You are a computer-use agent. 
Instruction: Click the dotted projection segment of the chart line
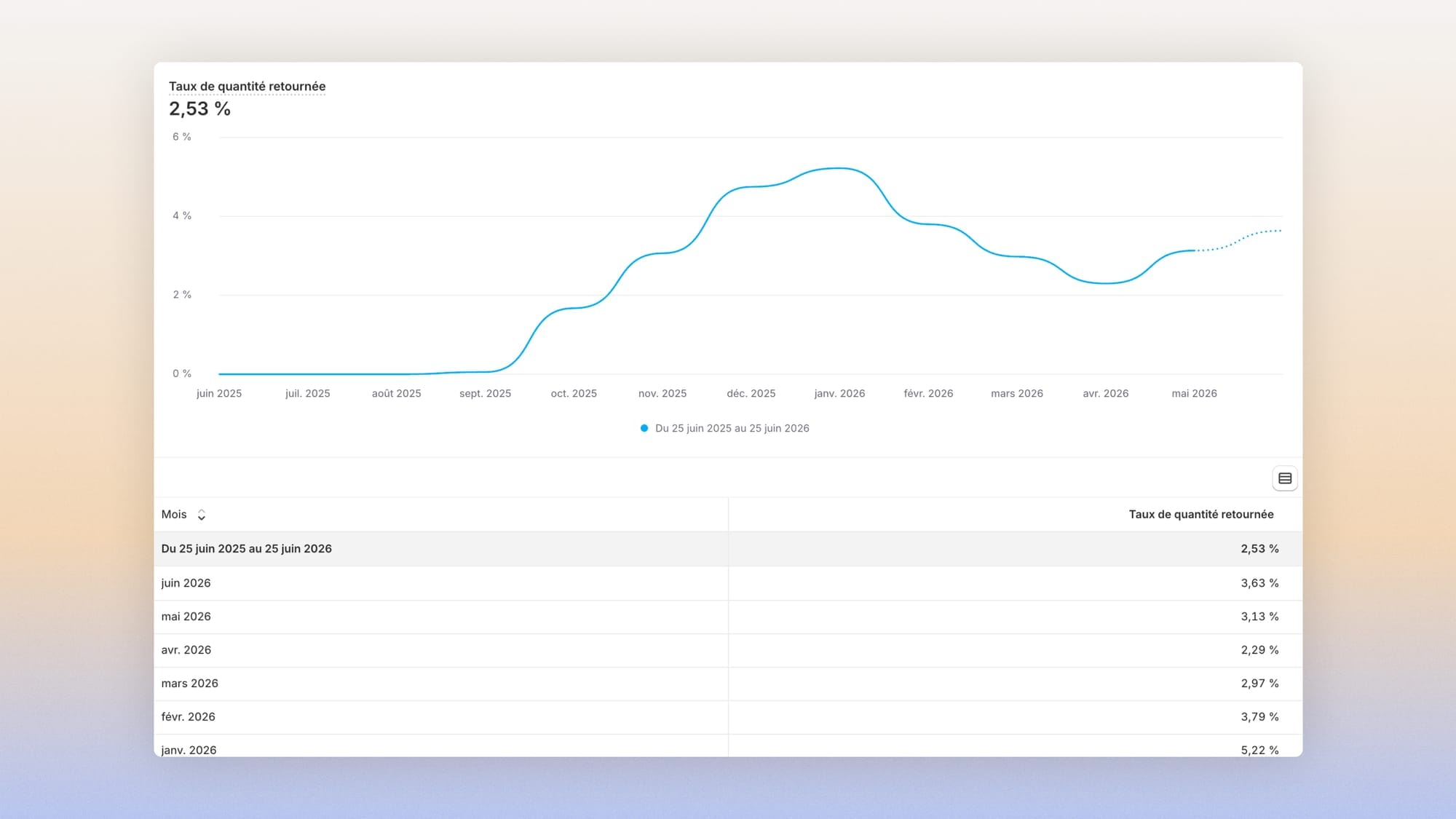(1238, 241)
